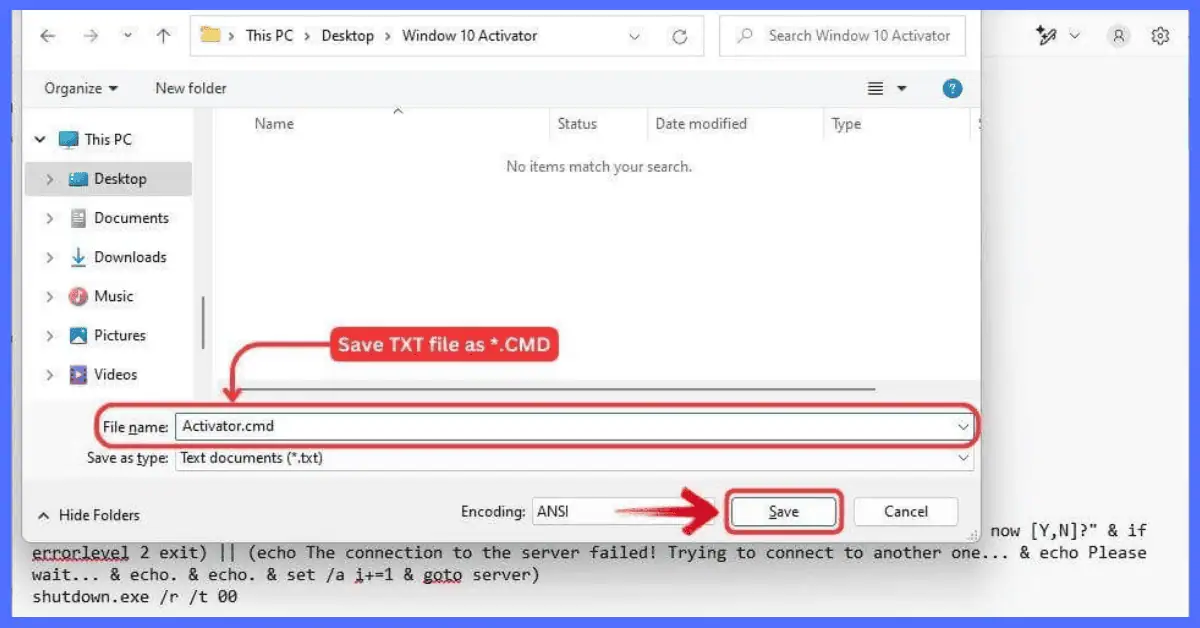Open the File name dropdown arrow
Image resolution: width=1200 pixels, height=628 pixels.
point(963,426)
